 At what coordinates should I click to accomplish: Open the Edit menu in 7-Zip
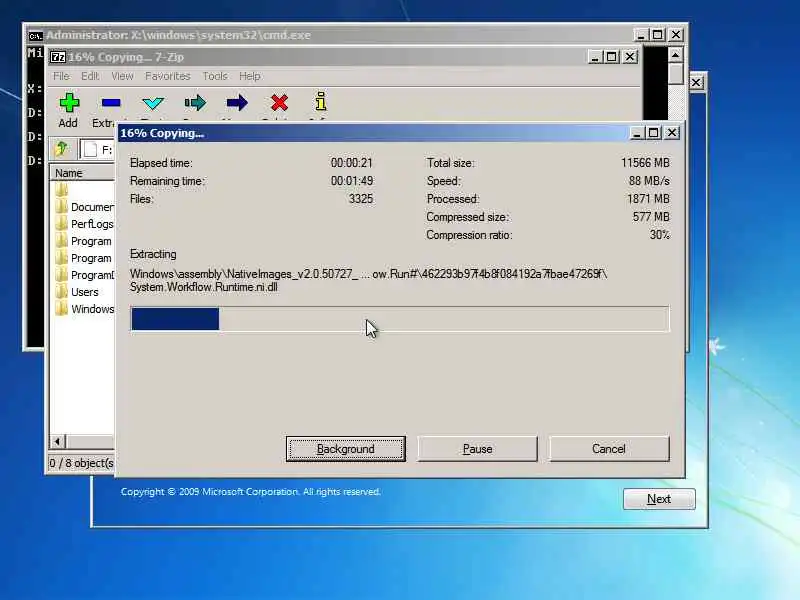(x=90, y=76)
